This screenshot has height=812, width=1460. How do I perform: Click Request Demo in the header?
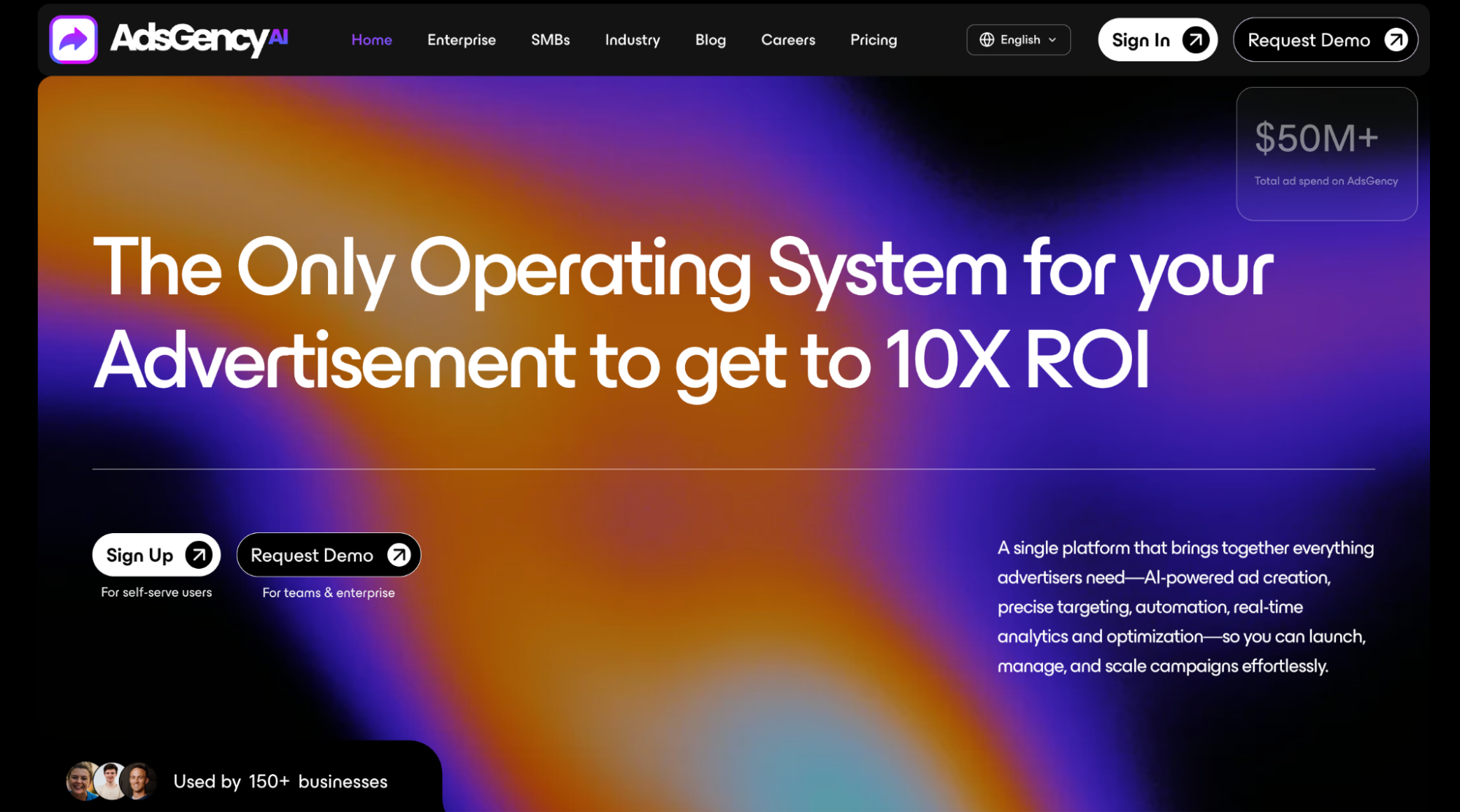1326,39
